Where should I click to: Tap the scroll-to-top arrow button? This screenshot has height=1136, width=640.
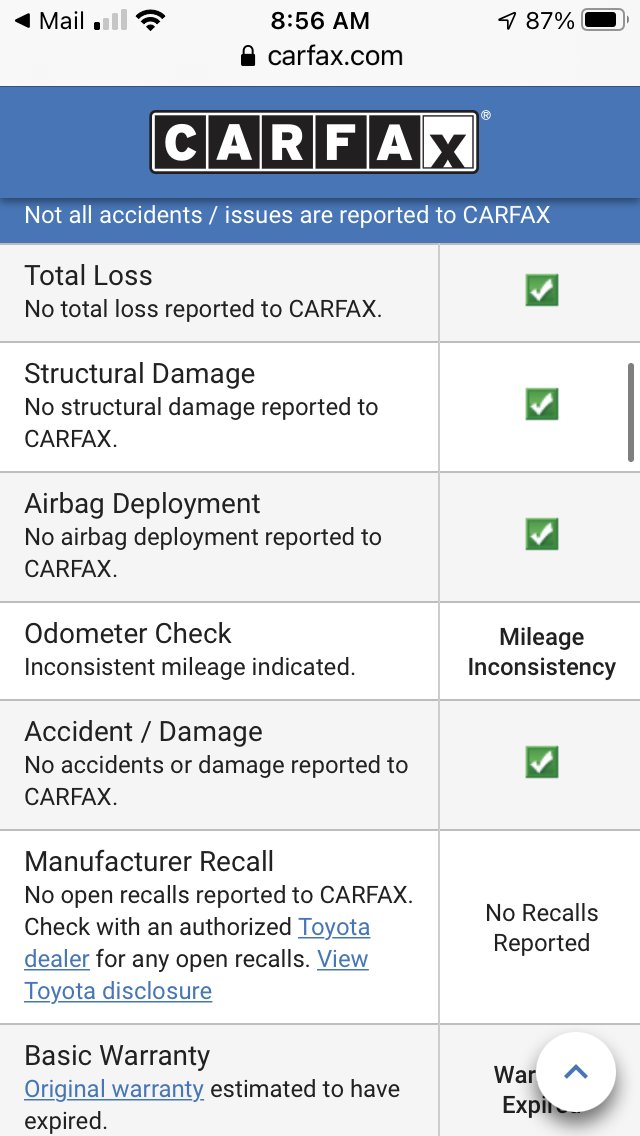(575, 1072)
